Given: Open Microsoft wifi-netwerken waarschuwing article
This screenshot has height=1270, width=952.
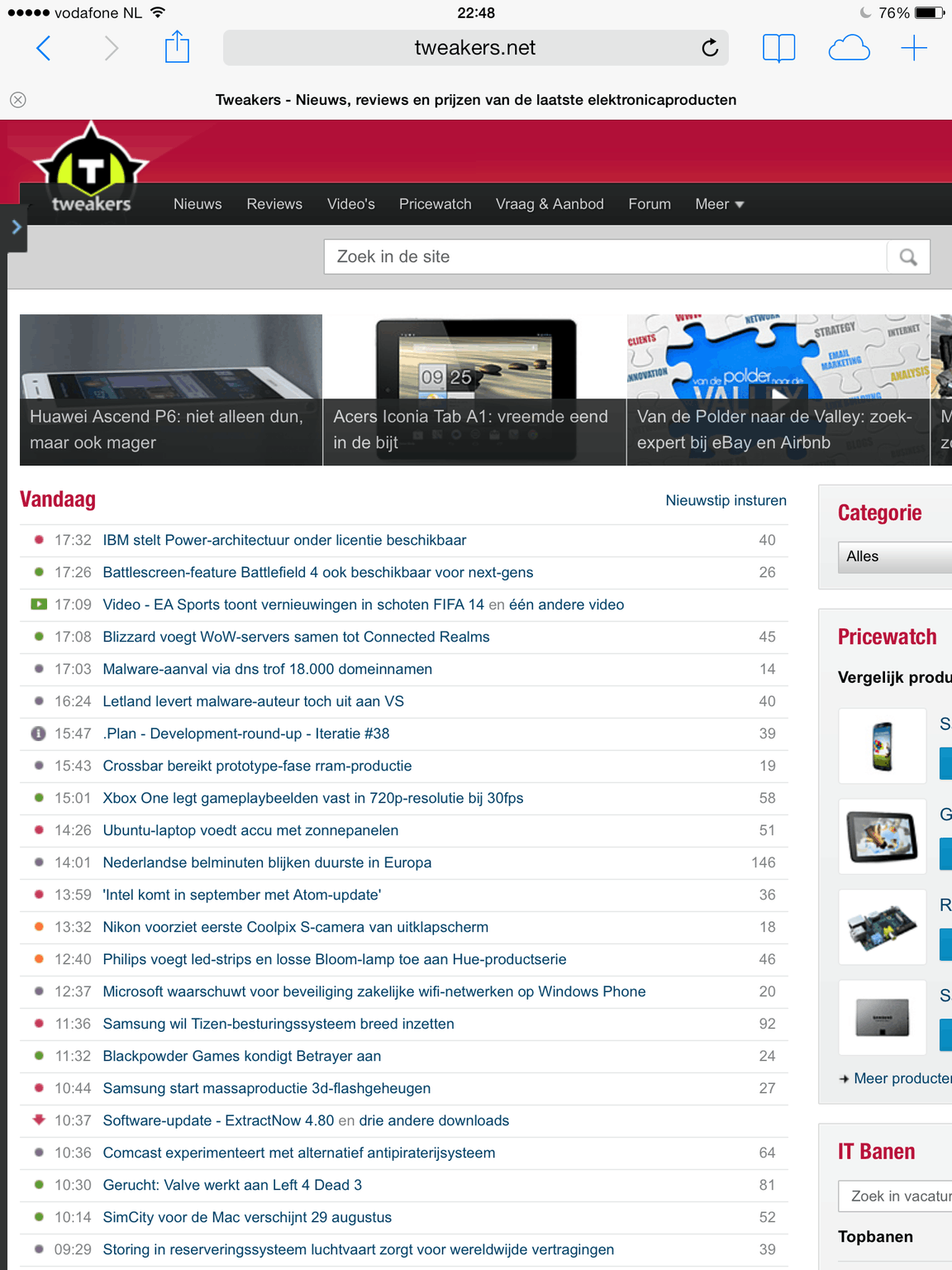Looking at the screenshot, I should (374, 991).
